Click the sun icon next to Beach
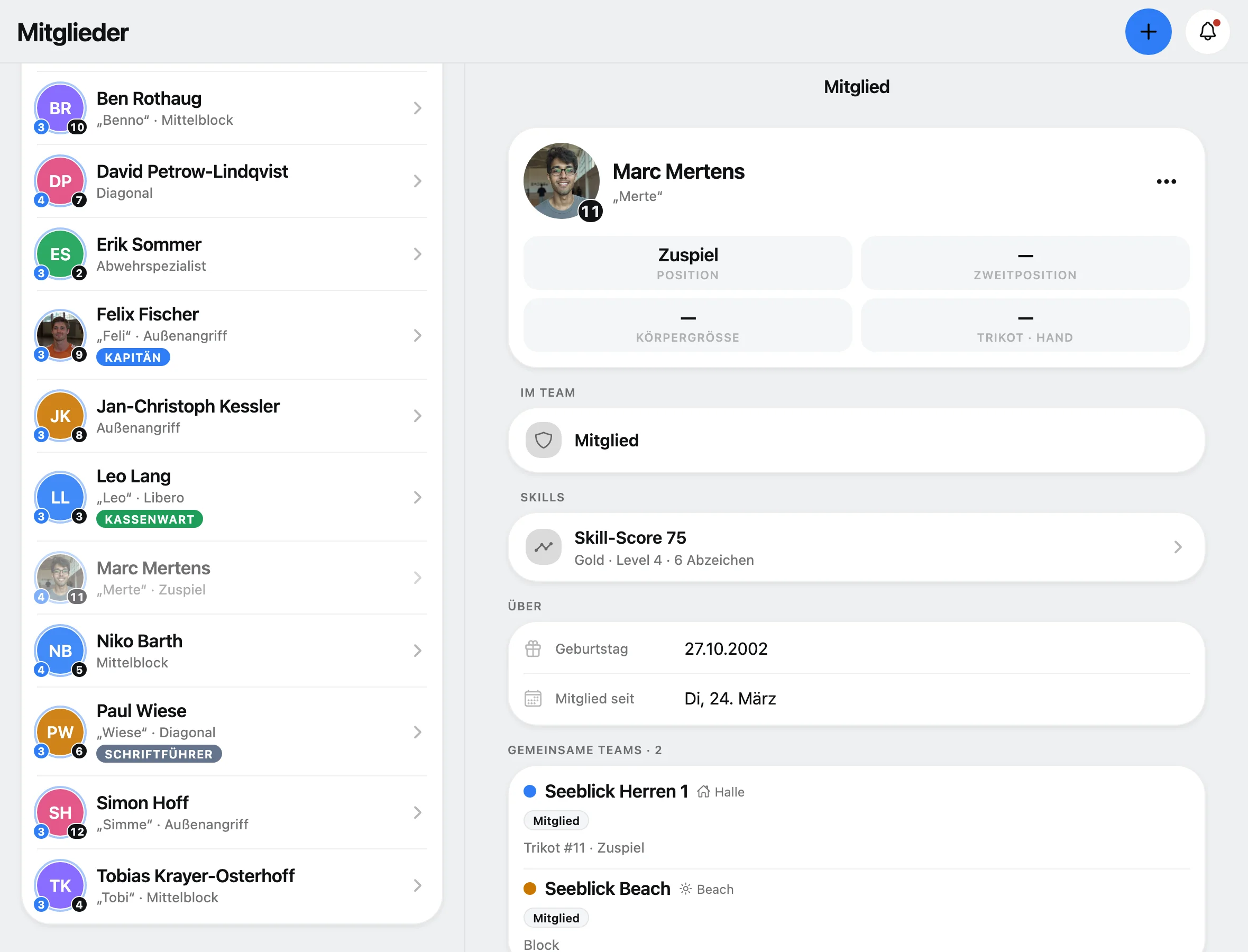This screenshot has height=952, width=1248. pos(685,889)
